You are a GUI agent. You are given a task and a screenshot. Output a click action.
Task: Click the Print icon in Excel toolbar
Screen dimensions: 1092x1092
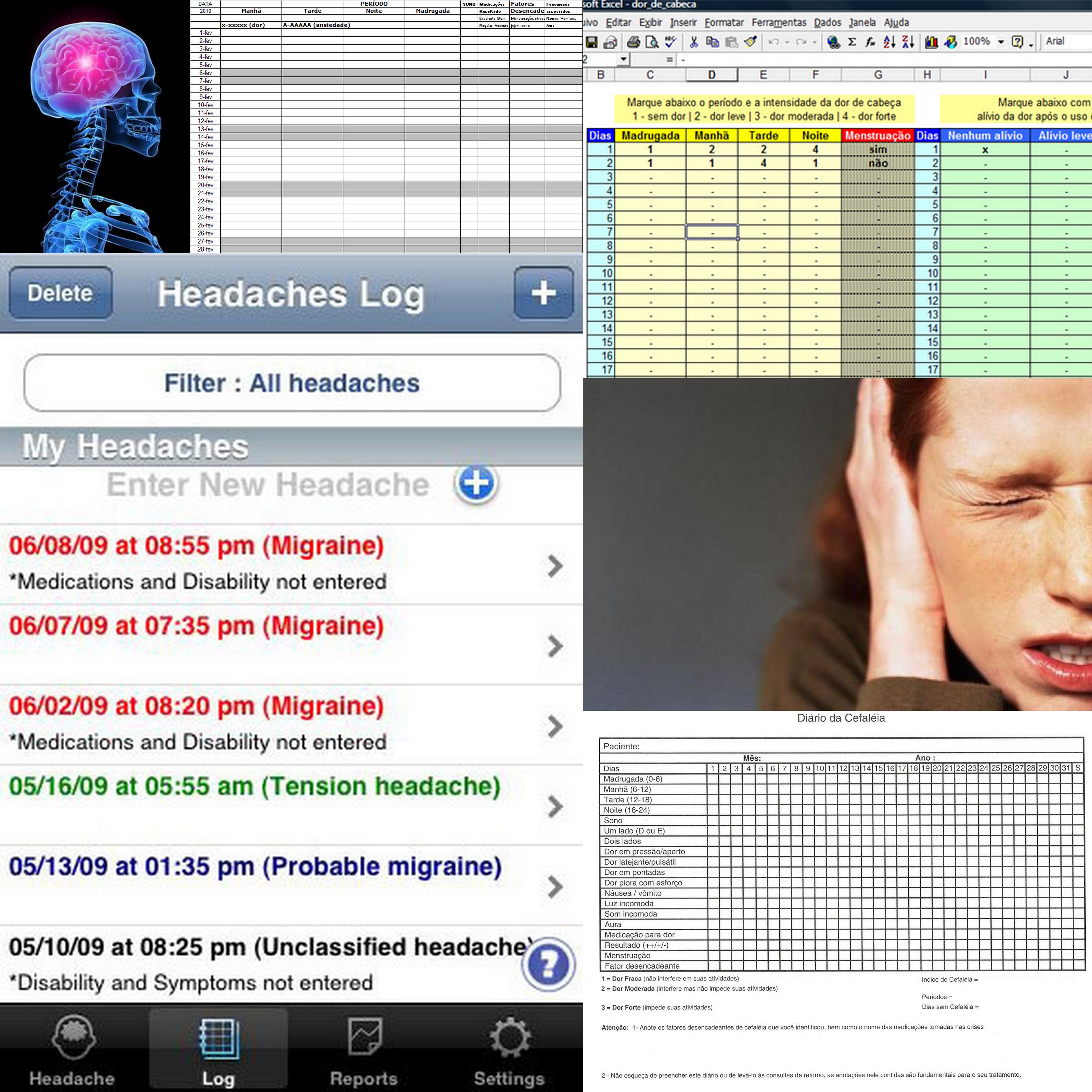(x=634, y=42)
